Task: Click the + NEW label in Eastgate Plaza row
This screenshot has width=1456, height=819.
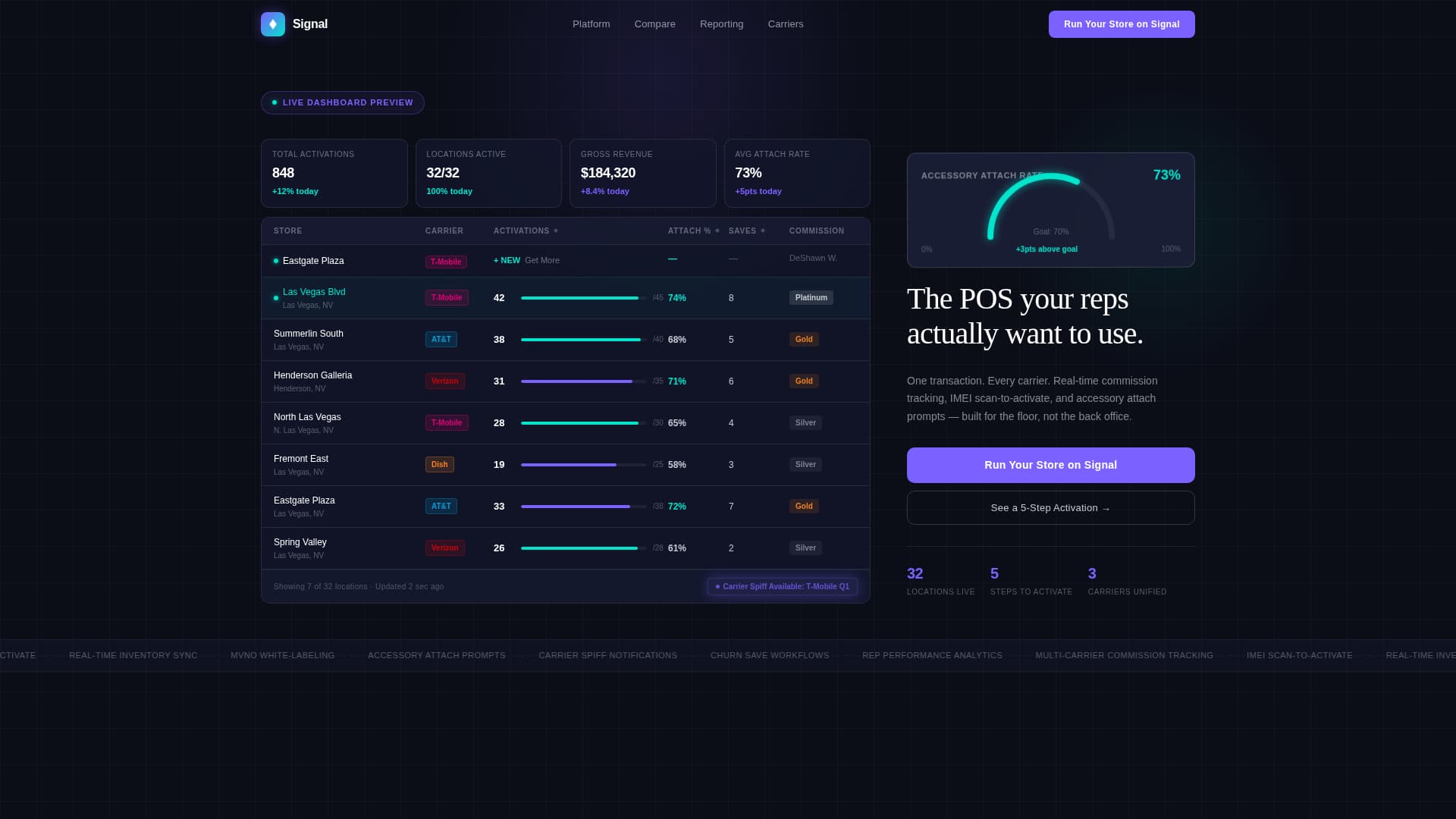Action: point(507,260)
